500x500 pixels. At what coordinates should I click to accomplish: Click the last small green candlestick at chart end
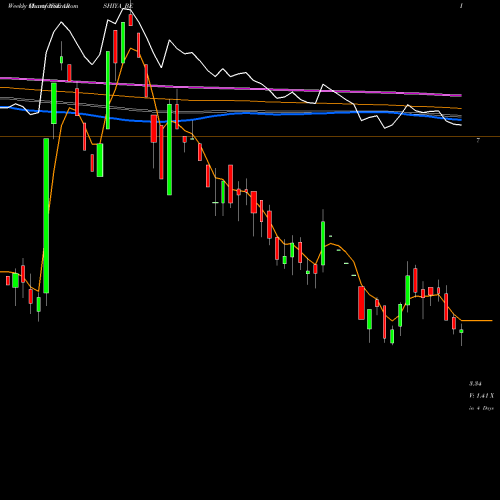pyautogui.click(x=461, y=331)
